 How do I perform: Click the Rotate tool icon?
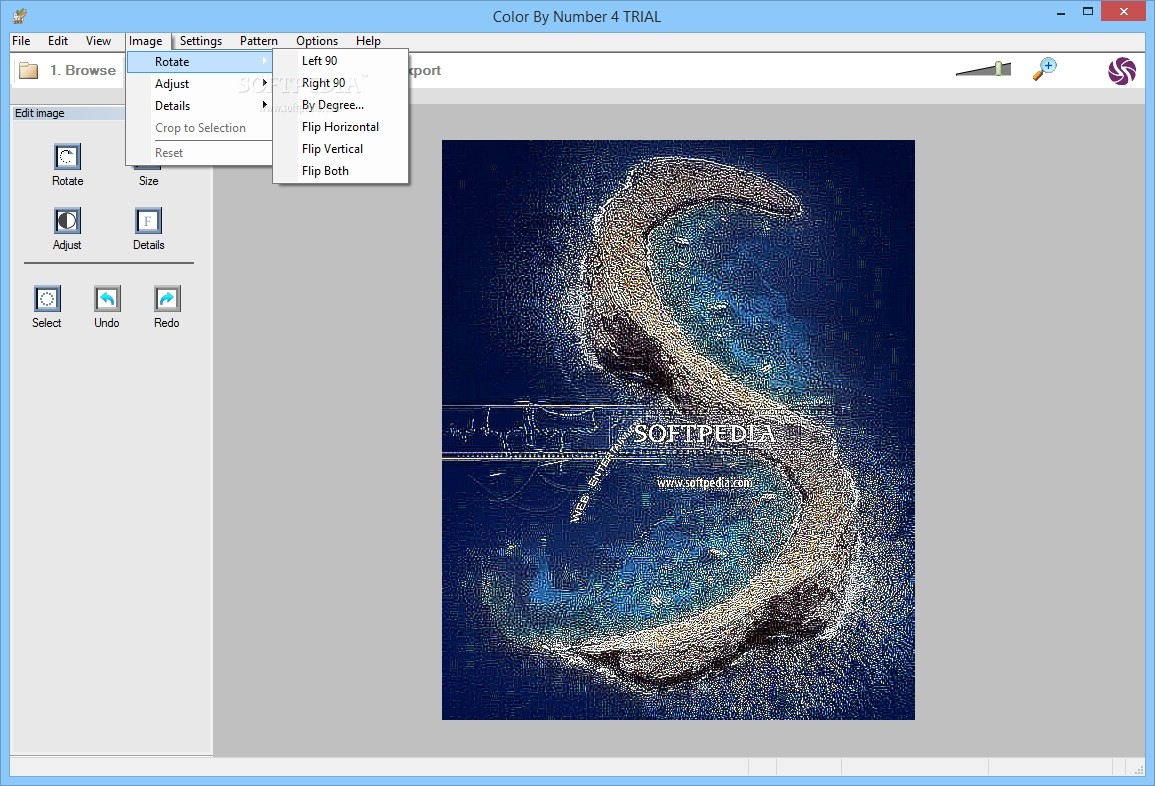[x=67, y=157]
